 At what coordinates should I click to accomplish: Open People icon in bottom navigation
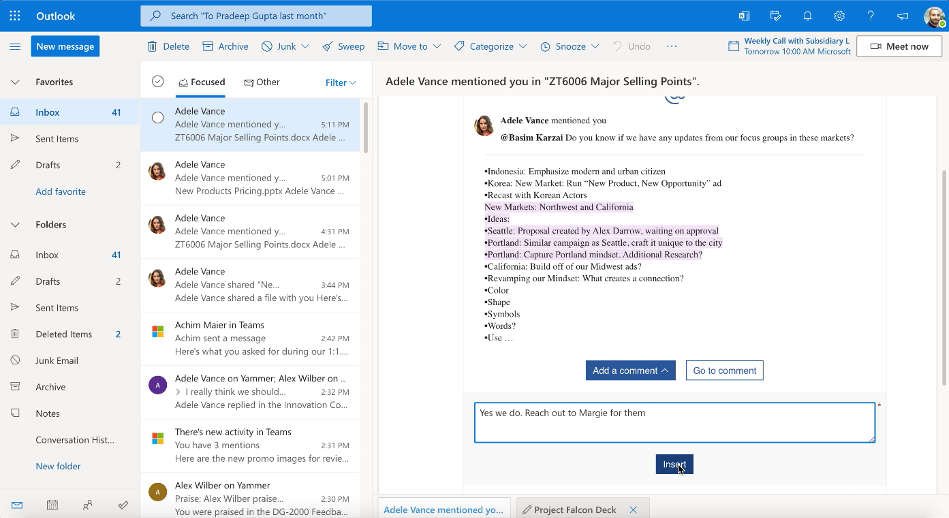[x=88, y=505]
